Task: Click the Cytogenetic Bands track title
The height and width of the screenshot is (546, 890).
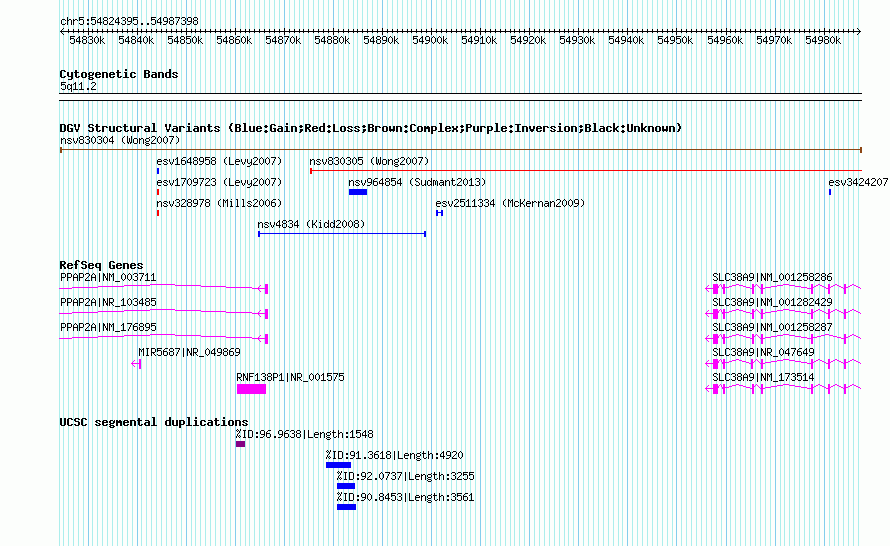Action: pyautogui.click(x=119, y=74)
